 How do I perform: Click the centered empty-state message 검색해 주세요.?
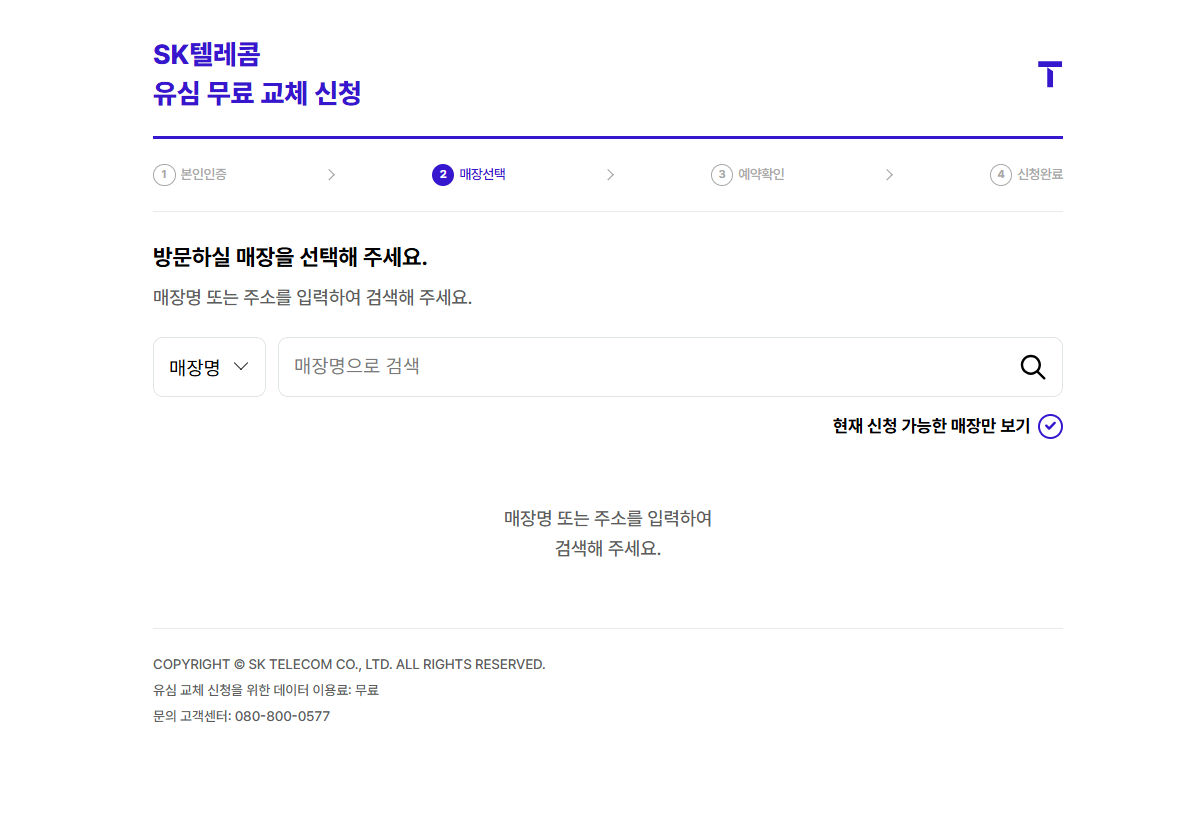click(608, 548)
